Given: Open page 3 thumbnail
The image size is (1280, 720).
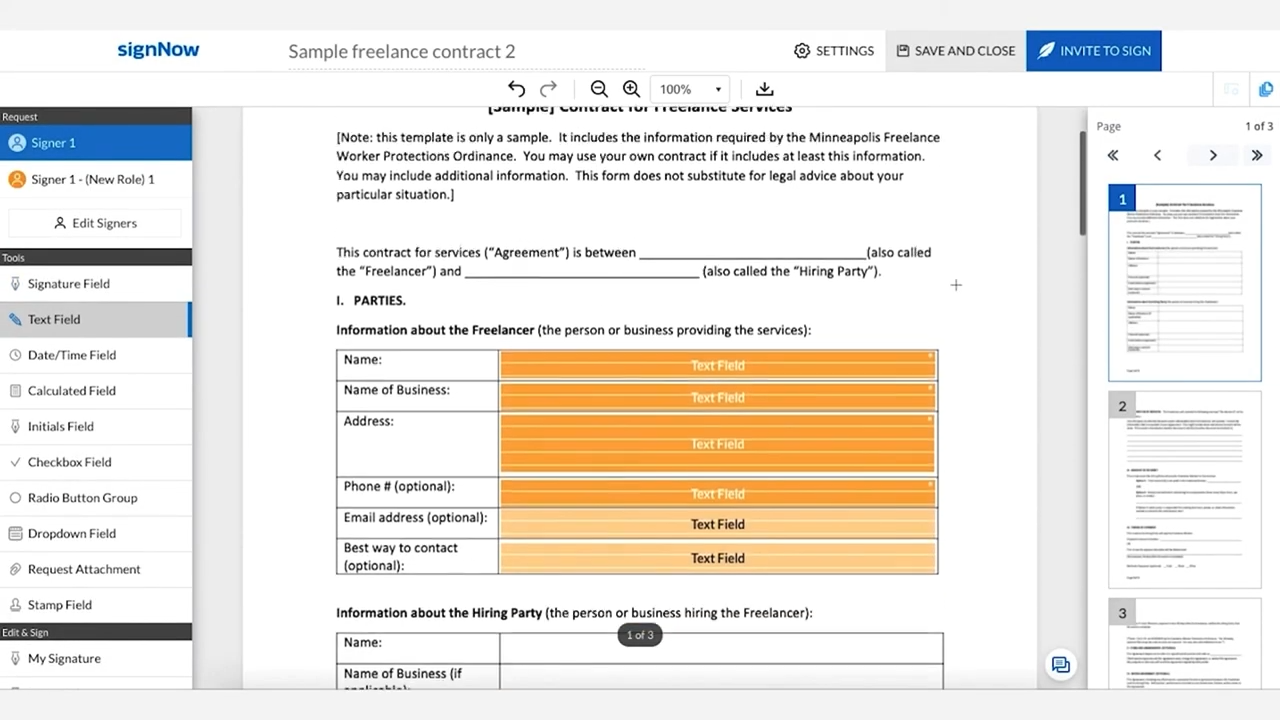Looking at the screenshot, I should point(1185,642).
